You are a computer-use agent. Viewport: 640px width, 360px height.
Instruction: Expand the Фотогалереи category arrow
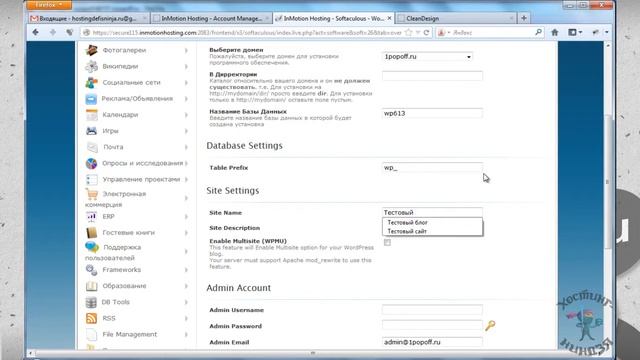point(186,50)
